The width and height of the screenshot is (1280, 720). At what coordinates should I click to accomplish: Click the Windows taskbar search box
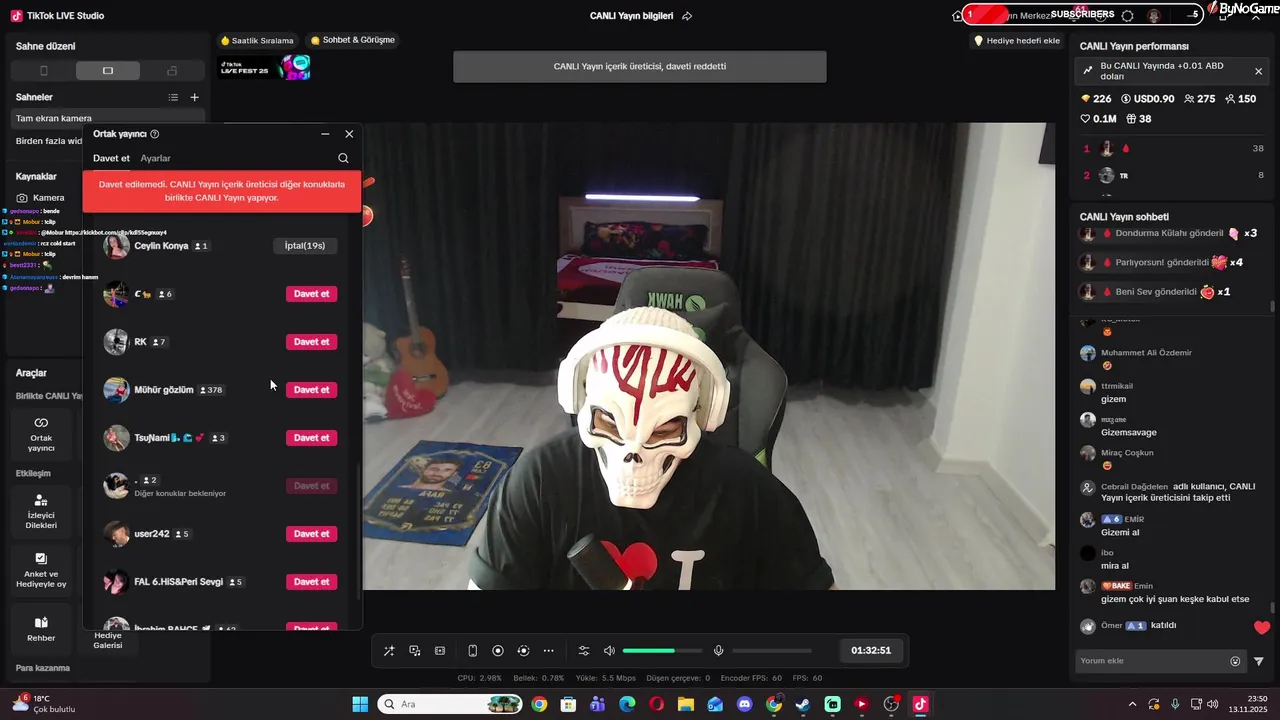coord(450,704)
